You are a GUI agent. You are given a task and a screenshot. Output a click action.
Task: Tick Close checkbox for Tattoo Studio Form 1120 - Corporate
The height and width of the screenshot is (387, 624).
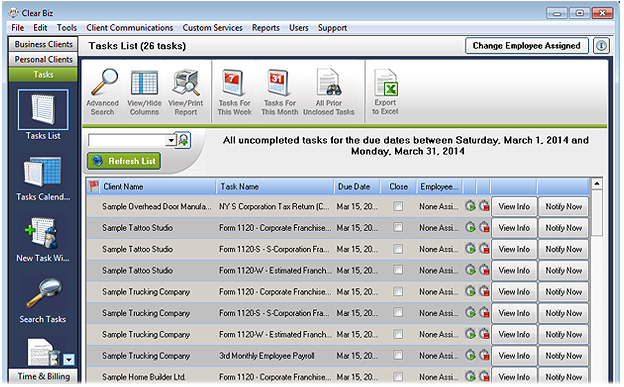[398, 227]
